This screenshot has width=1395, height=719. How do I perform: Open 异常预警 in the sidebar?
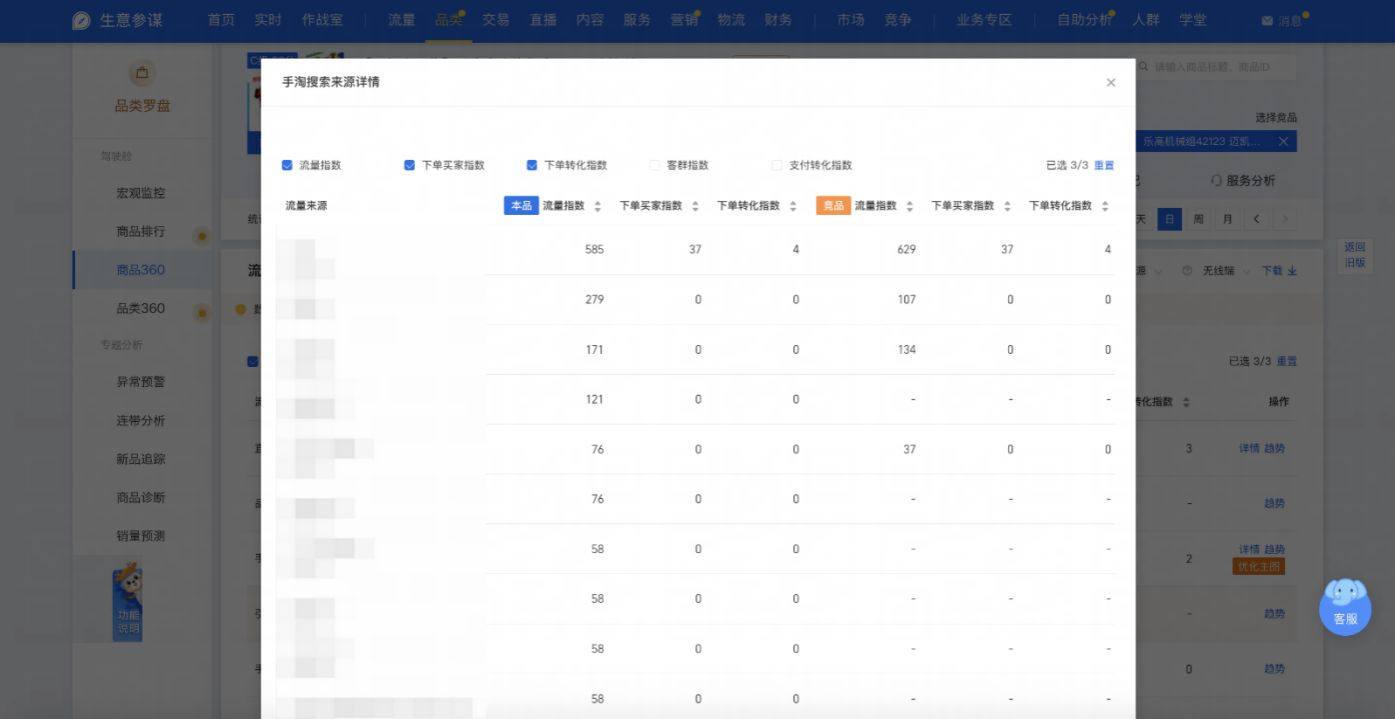[141, 382]
